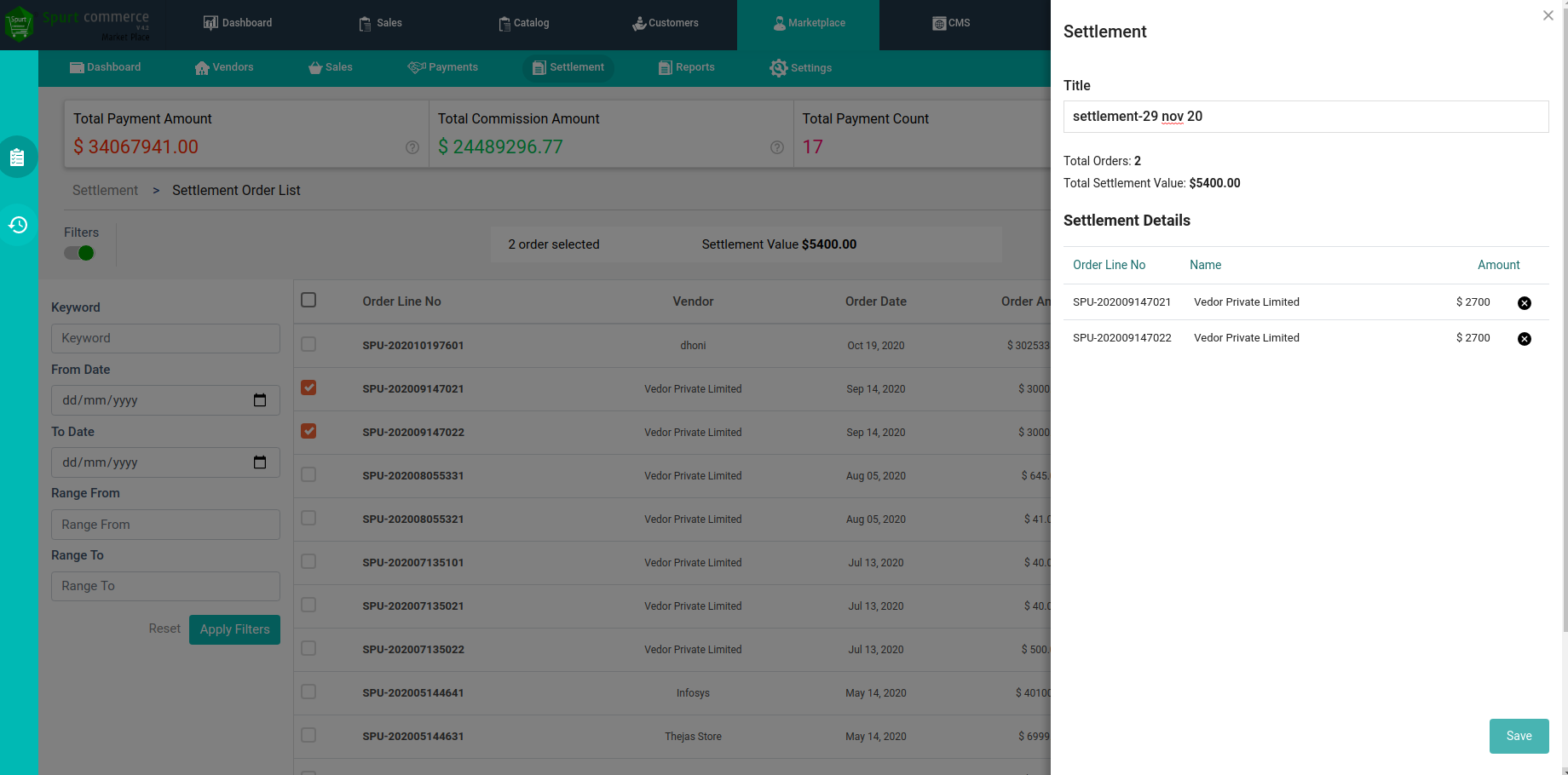Focus the From Date input

(x=165, y=400)
